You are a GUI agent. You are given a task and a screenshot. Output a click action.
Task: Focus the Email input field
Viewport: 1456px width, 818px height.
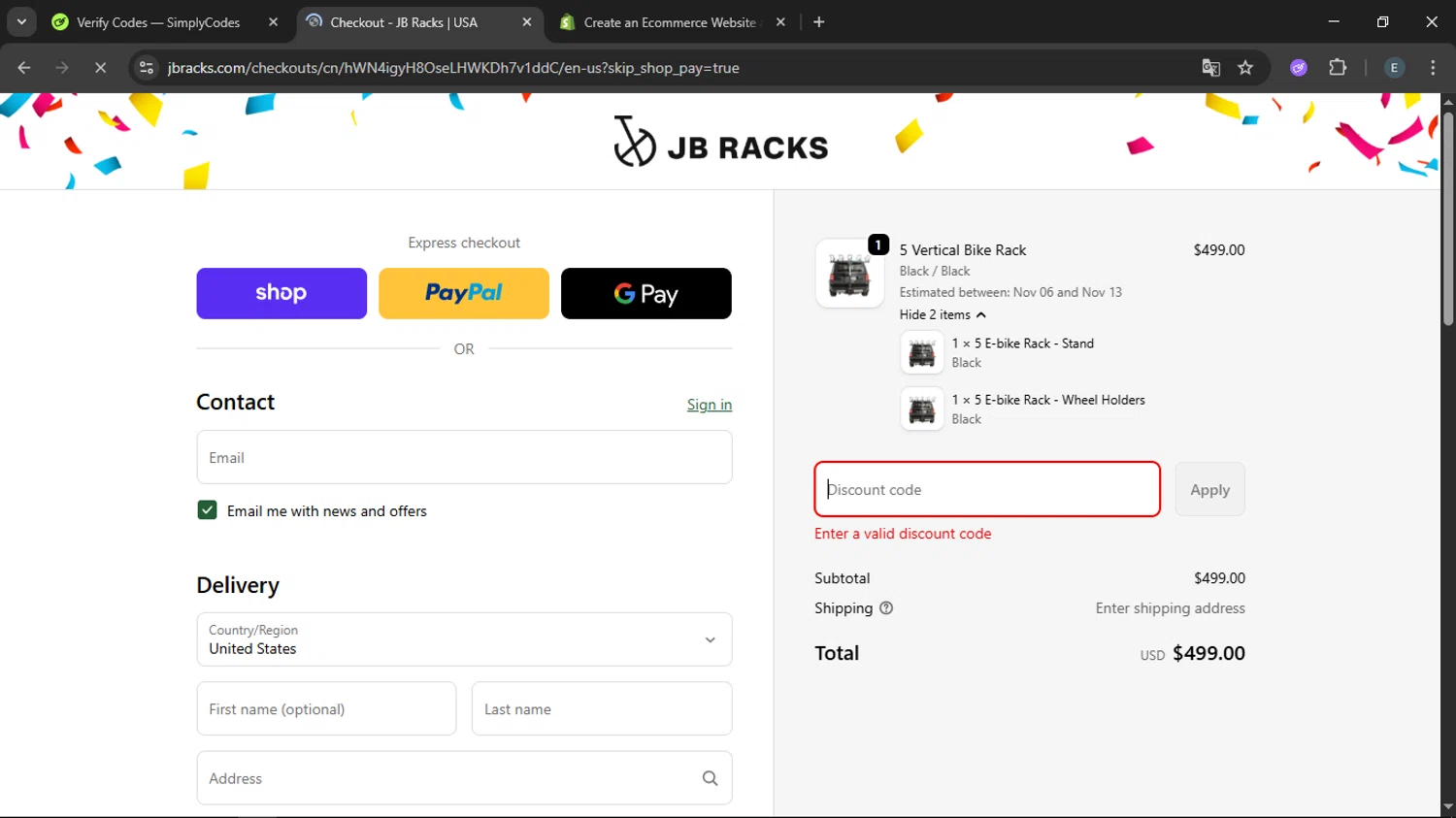[464, 457]
